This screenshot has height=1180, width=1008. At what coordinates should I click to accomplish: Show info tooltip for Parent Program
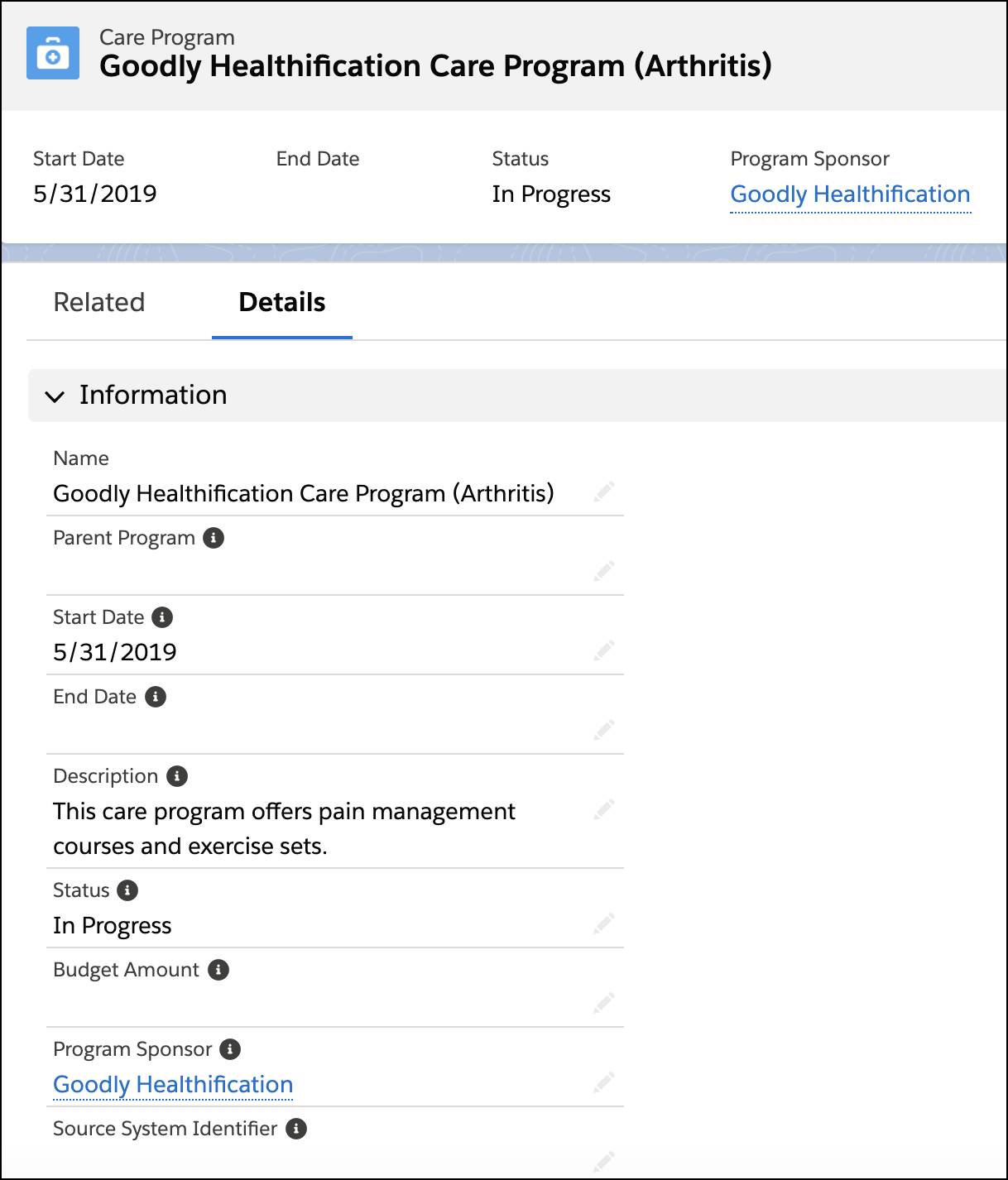click(214, 538)
